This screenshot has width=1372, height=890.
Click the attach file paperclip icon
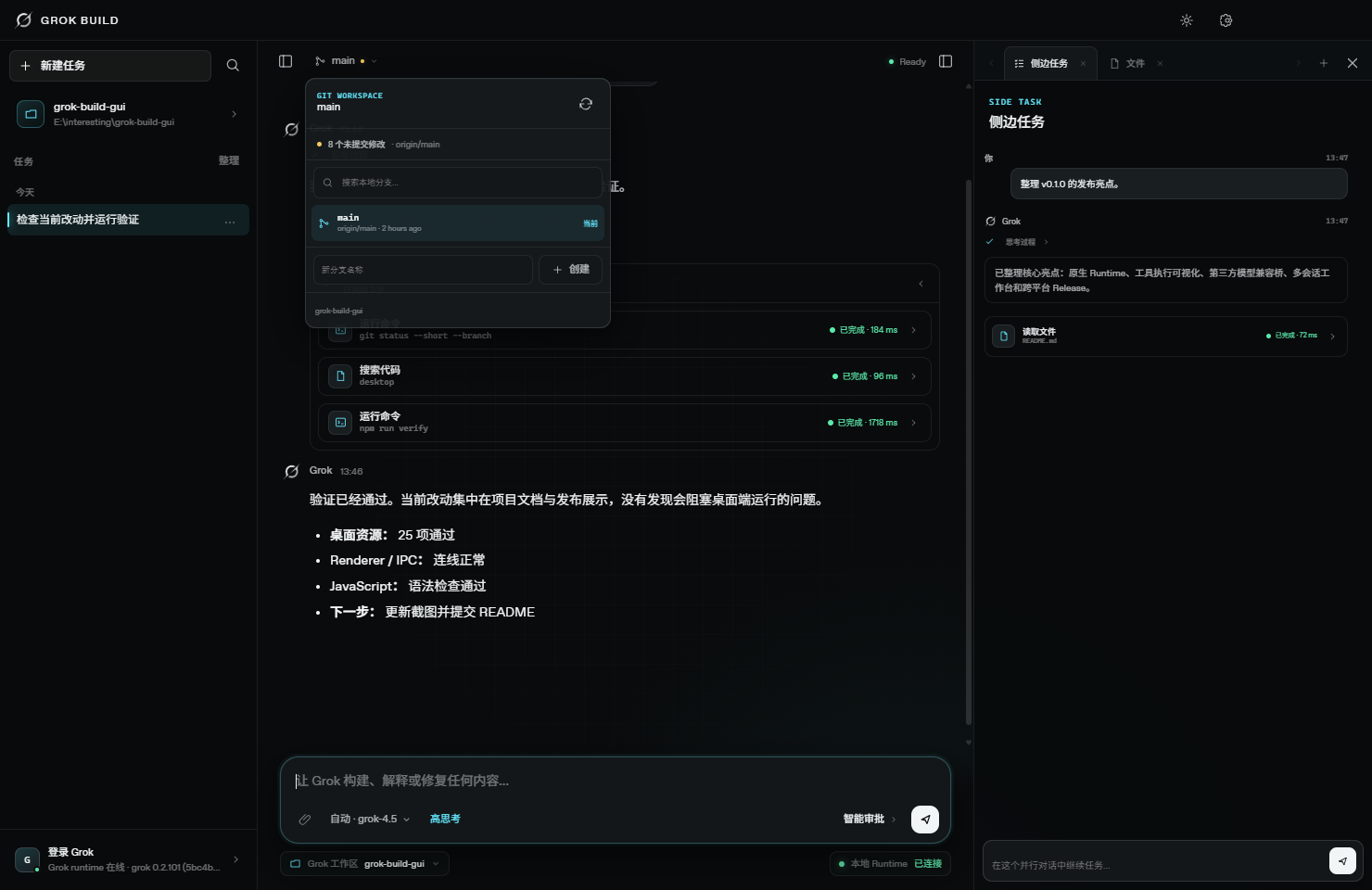(x=304, y=820)
